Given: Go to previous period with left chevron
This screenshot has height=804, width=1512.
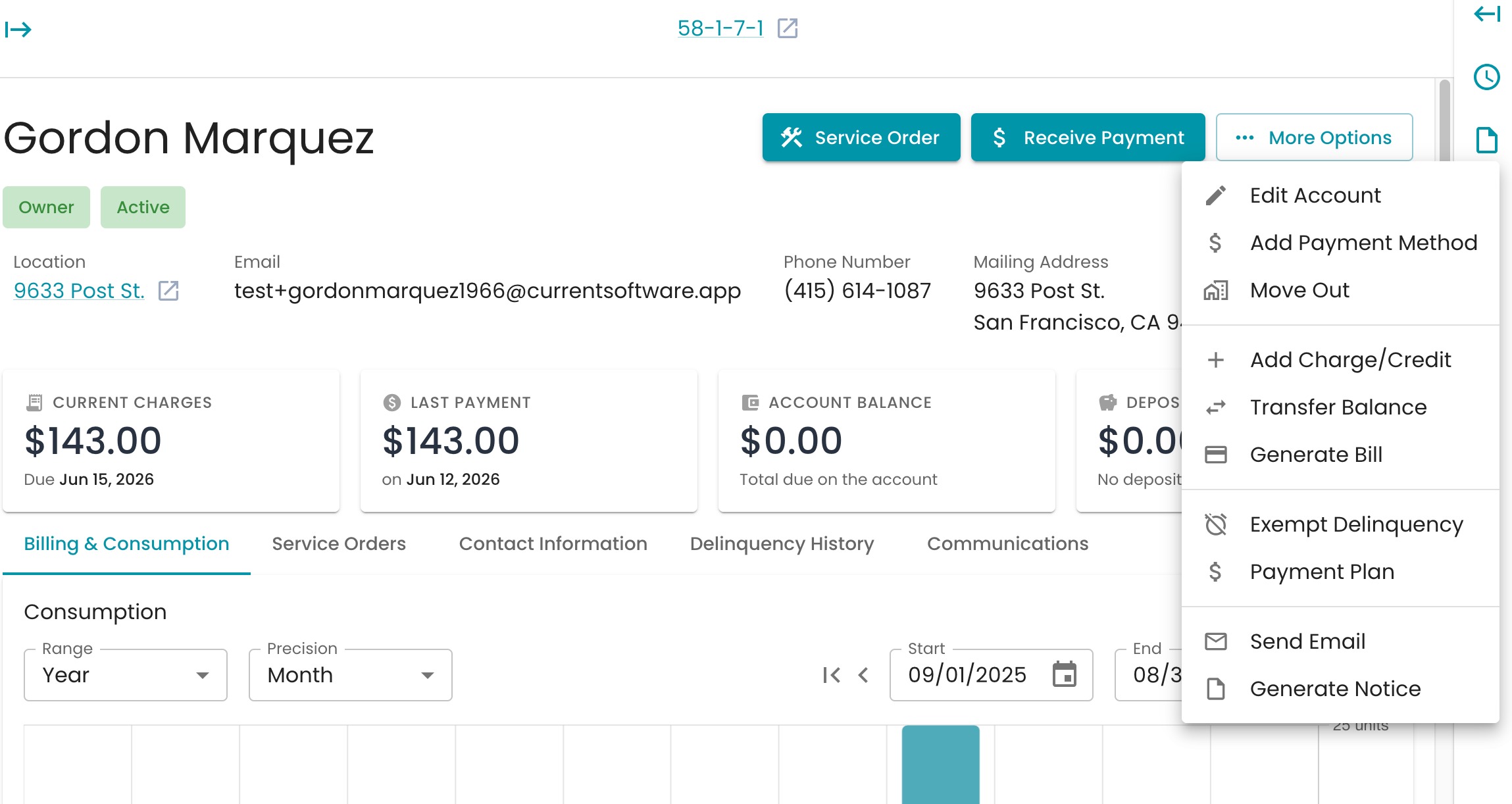Looking at the screenshot, I should click(x=863, y=675).
